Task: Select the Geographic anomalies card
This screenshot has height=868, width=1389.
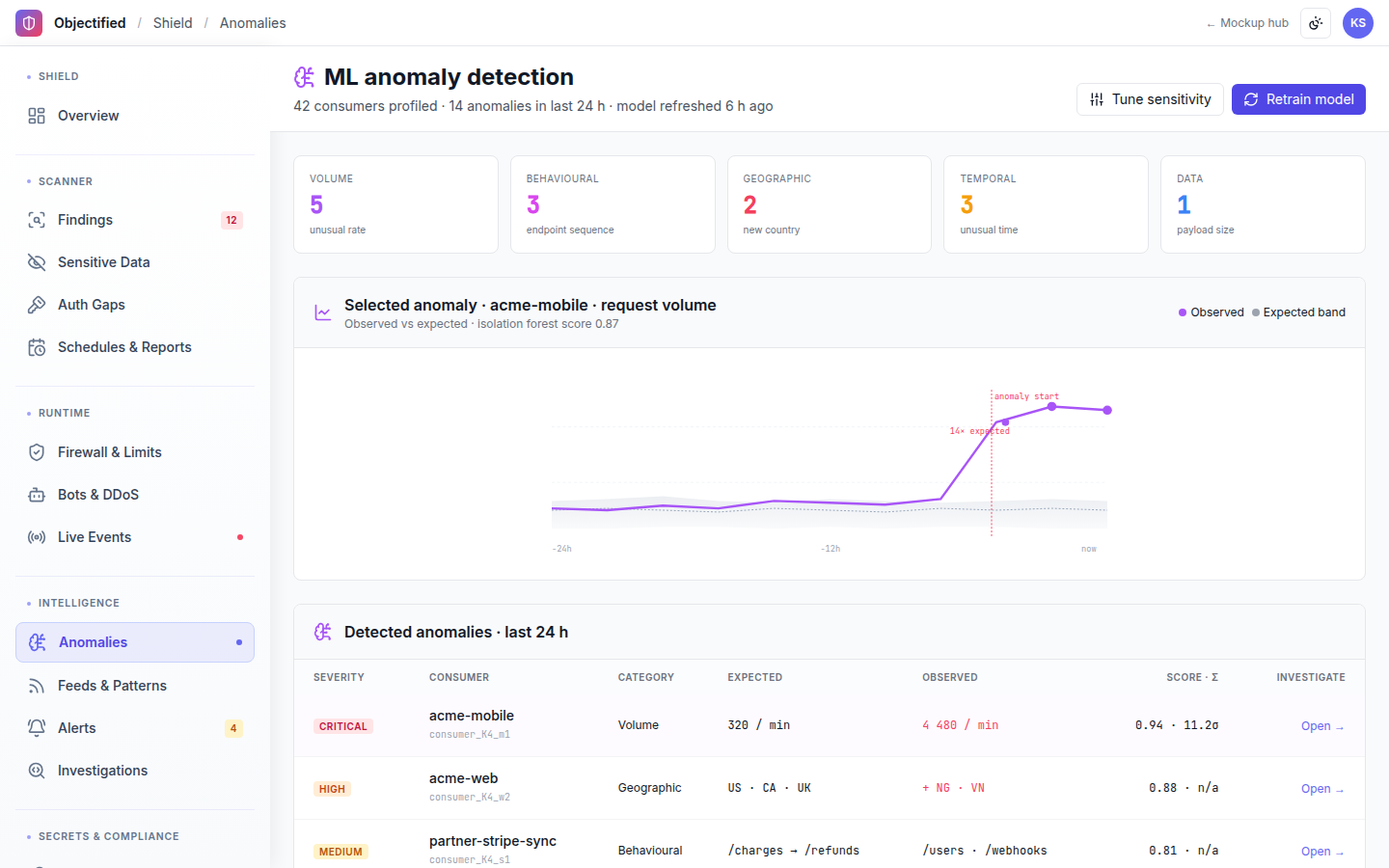Action: point(830,204)
